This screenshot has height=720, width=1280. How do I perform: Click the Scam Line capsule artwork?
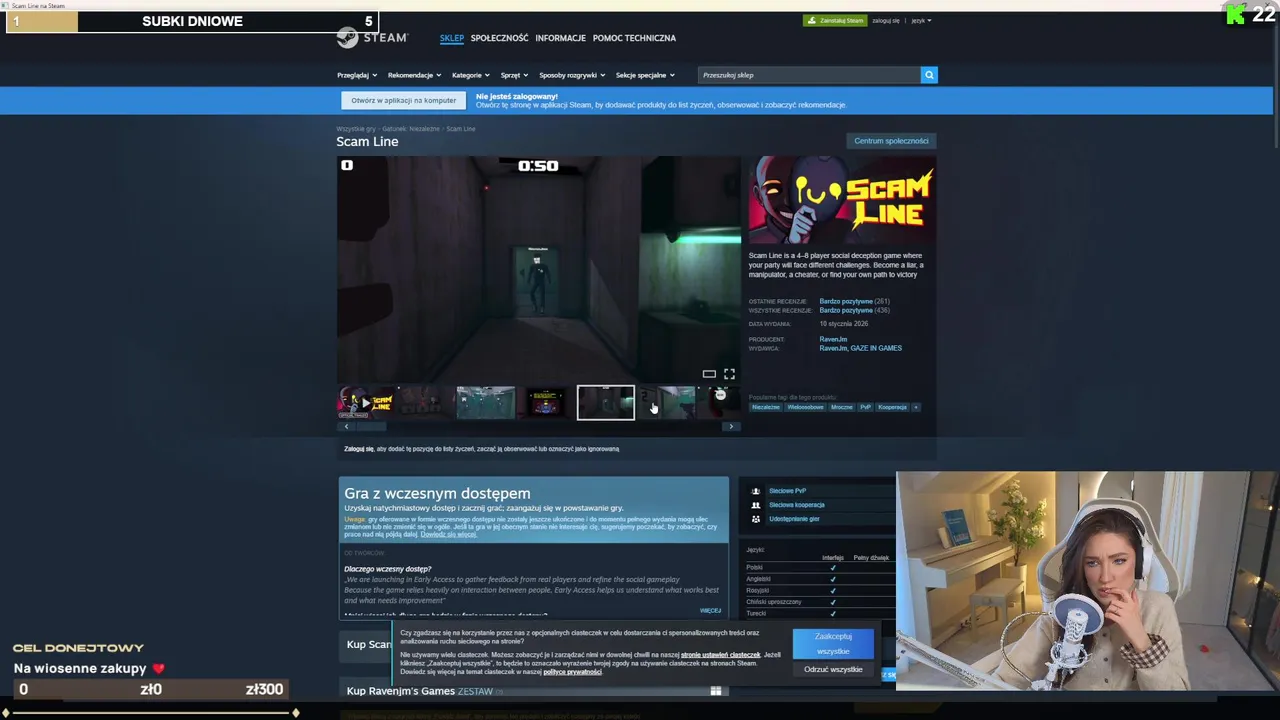[x=842, y=200]
